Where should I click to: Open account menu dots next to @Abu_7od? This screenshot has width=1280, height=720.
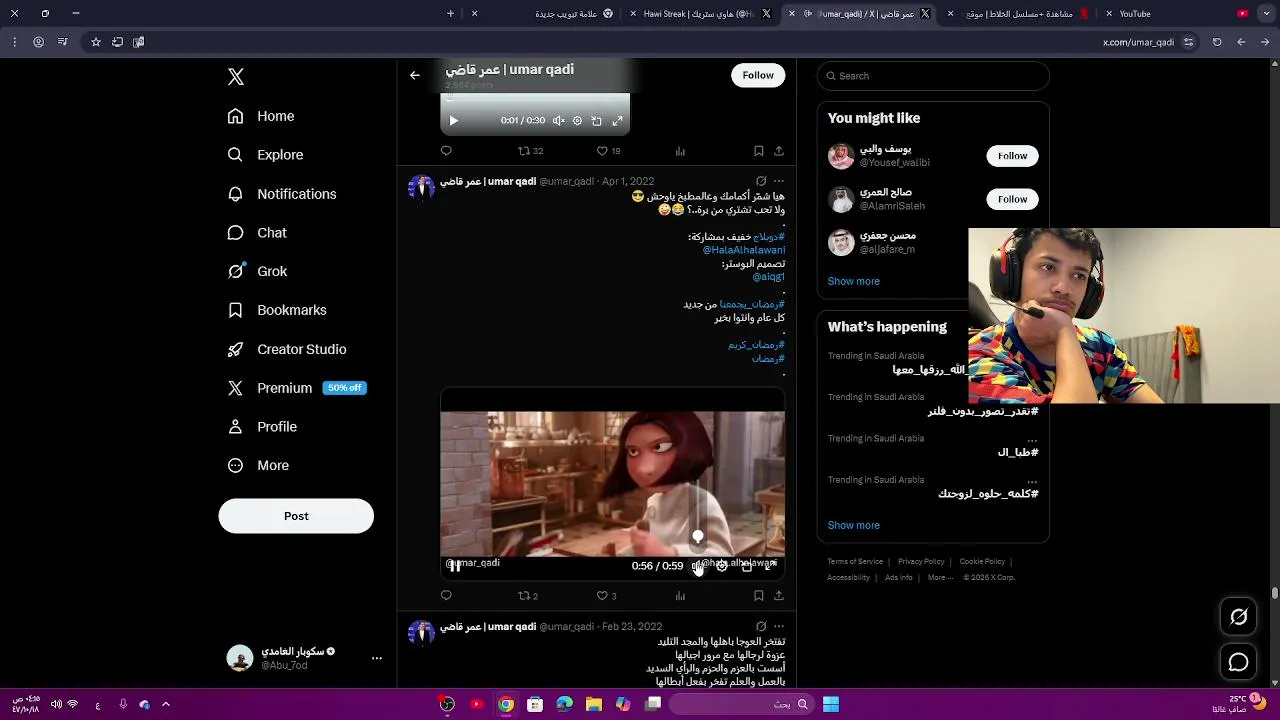[377, 658]
